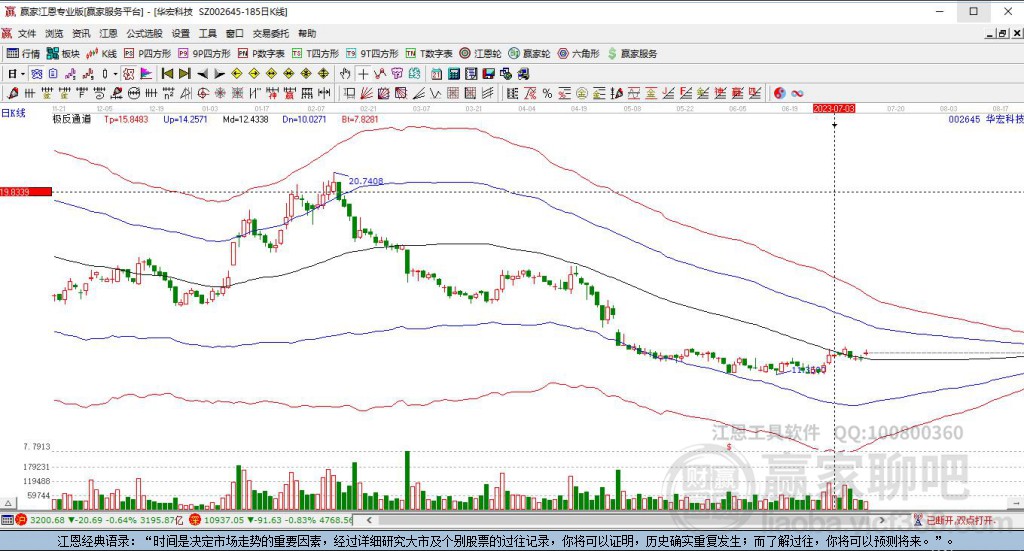Viewport: 1024px width, 551px height.
Task: Open the P四方形 square tool
Action: click(x=148, y=54)
